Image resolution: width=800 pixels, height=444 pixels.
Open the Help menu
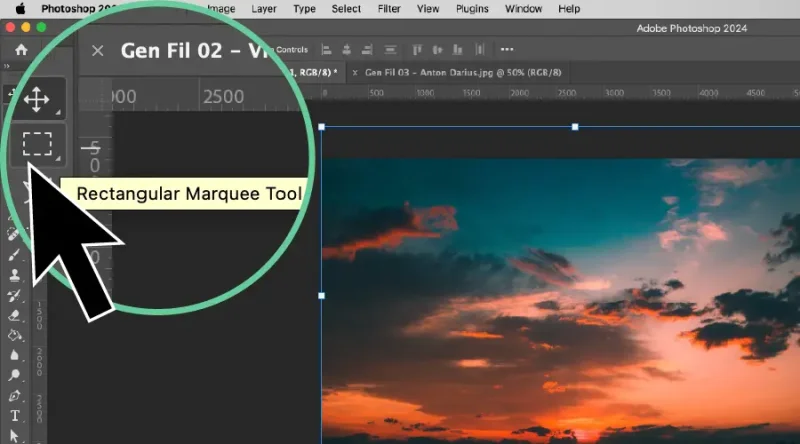(569, 9)
